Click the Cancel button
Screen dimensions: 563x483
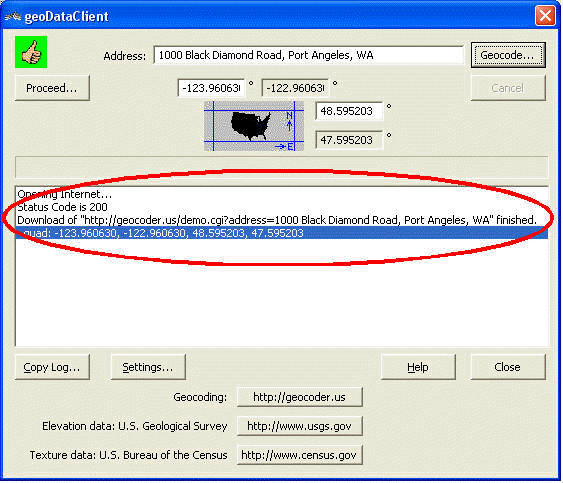pos(508,88)
